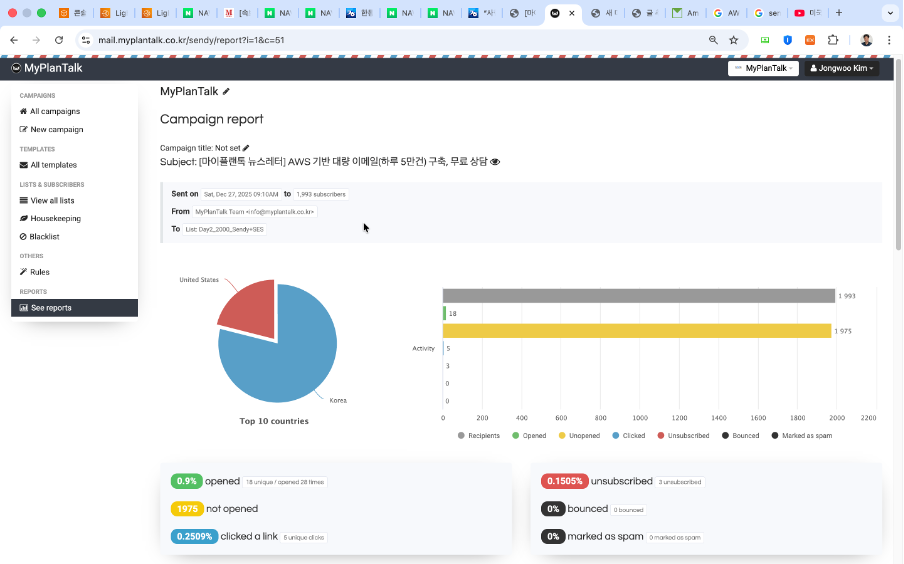Expand the Jongwoo Kim user menu
The image size is (904, 564).
click(x=842, y=68)
